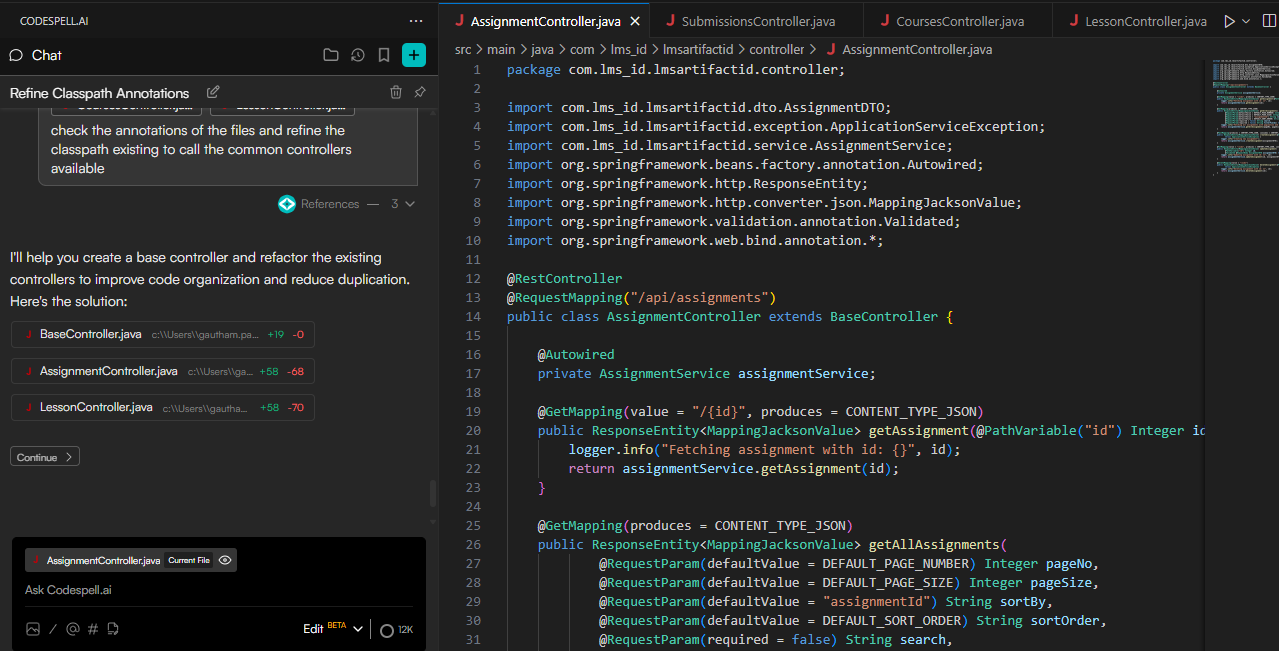Start a new chat with plus button
This screenshot has width=1279, height=651.
pos(414,55)
